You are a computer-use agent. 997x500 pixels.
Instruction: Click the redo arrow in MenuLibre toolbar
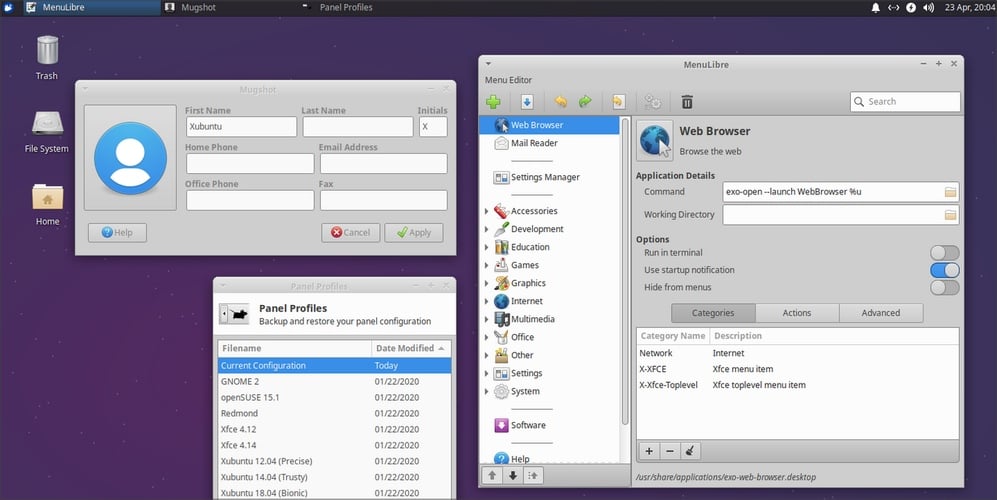point(585,102)
